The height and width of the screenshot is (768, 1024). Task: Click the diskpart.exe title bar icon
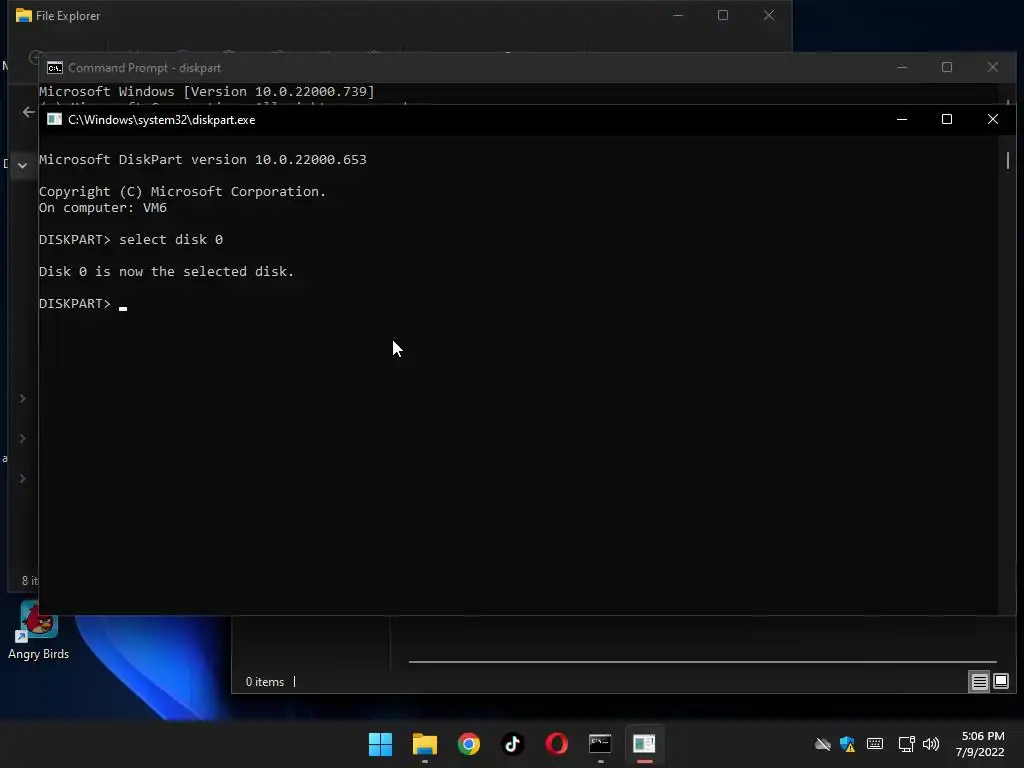click(54, 120)
